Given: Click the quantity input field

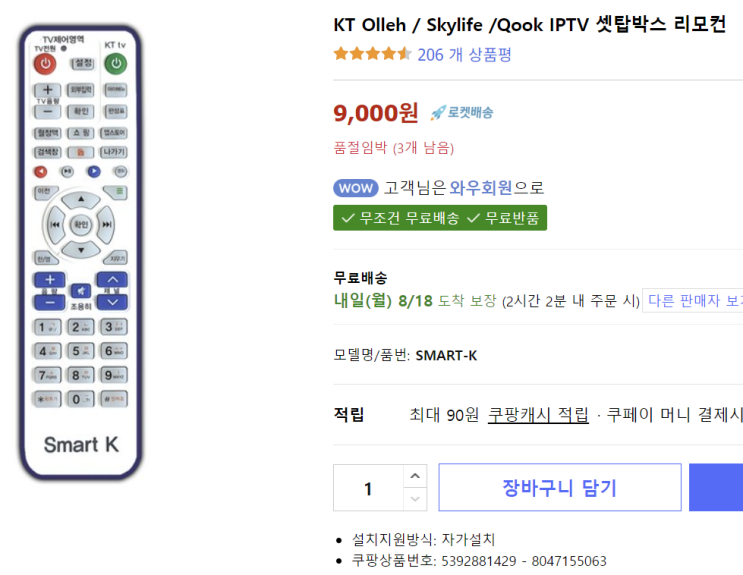Looking at the screenshot, I should point(368,488).
